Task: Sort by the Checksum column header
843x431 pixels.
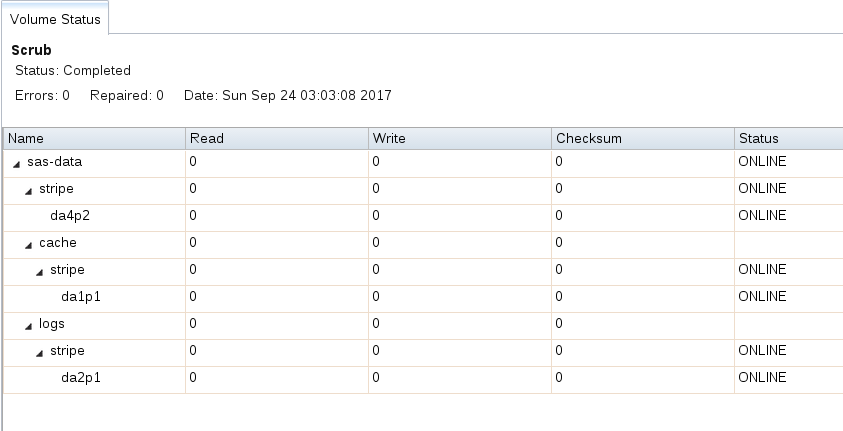Action: click(642, 139)
